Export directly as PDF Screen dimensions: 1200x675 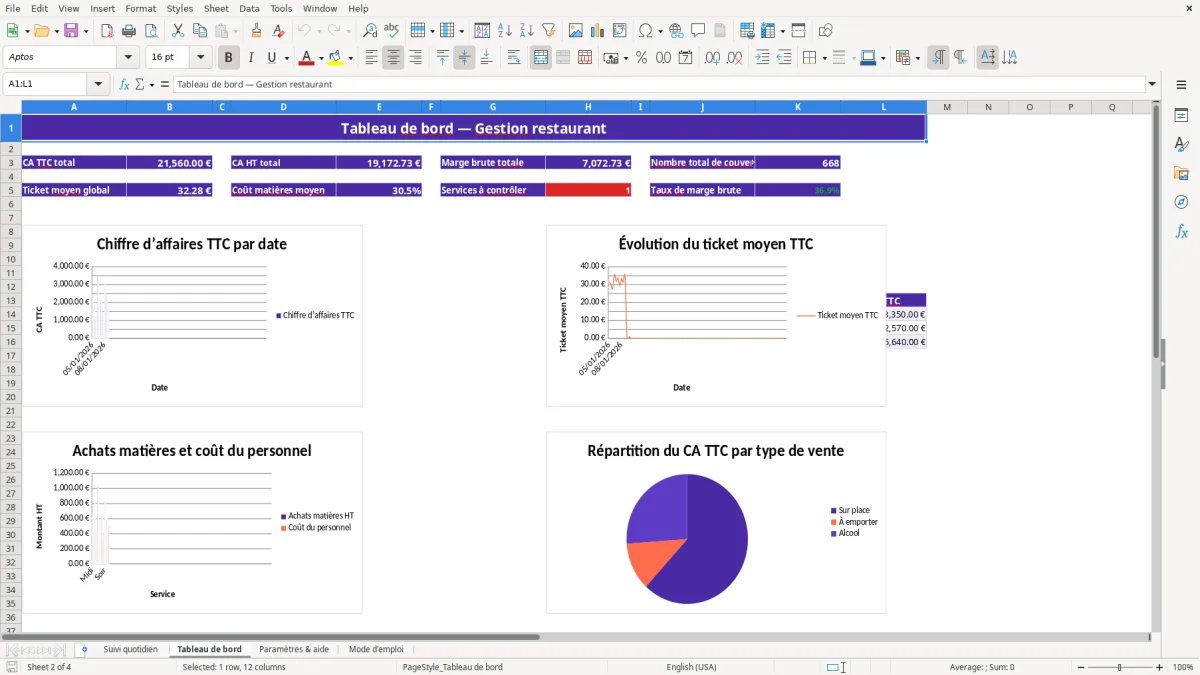click(107, 31)
